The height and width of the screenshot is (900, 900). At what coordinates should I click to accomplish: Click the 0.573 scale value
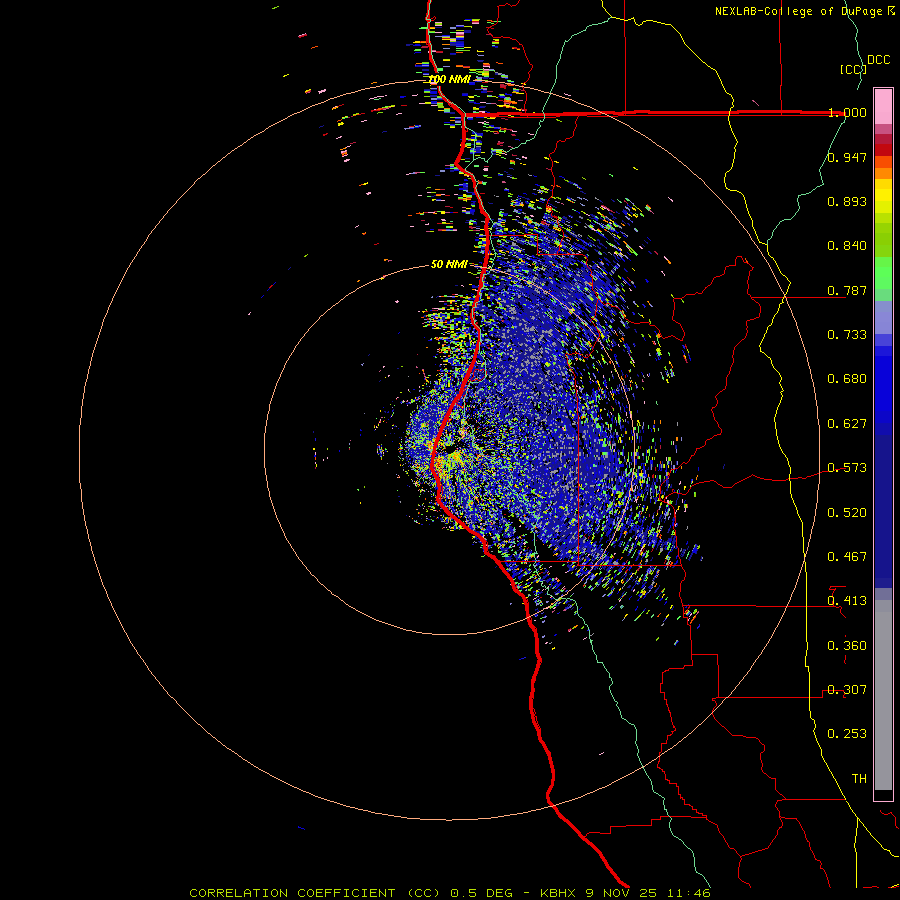(847, 468)
